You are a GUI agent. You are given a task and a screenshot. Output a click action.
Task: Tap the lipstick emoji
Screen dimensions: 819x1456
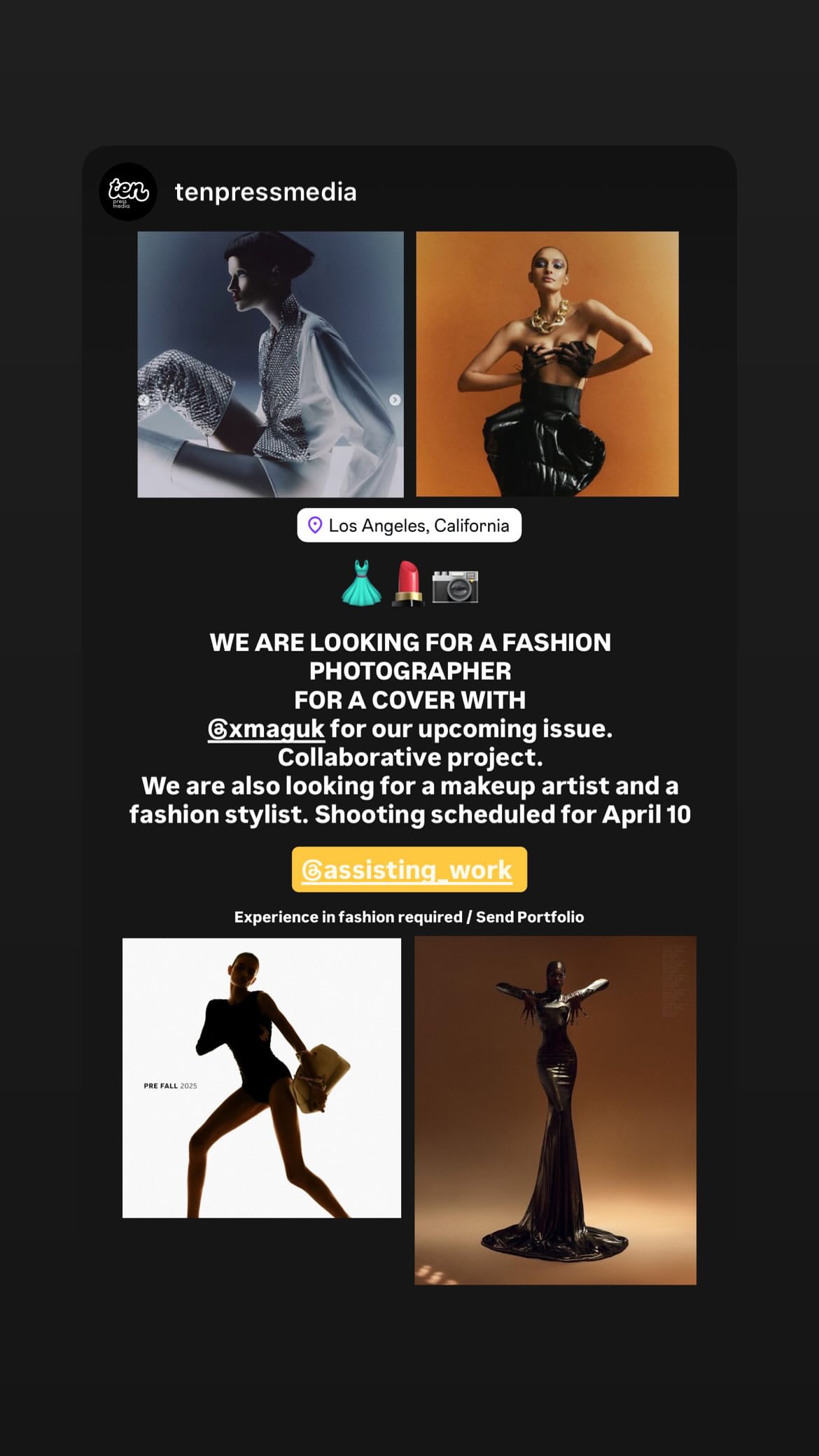pyautogui.click(x=407, y=583)
